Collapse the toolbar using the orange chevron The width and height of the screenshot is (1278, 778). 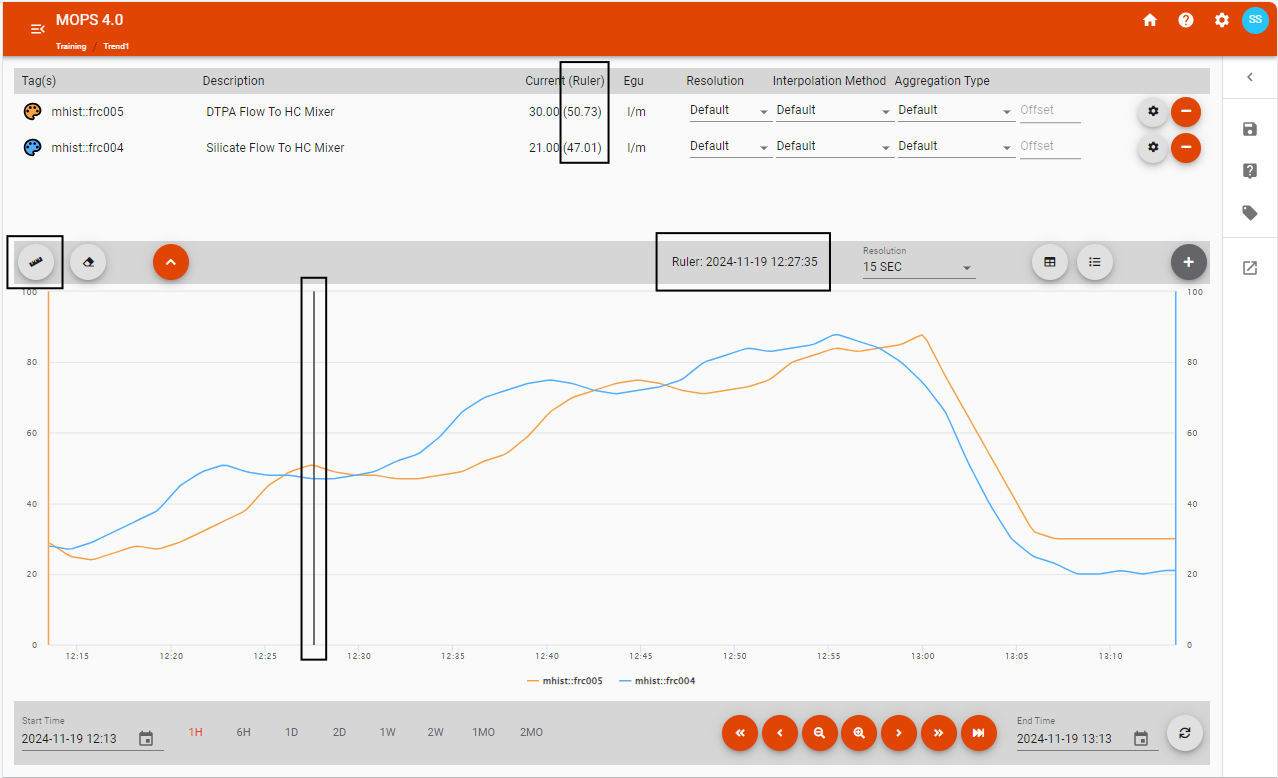click(x=170, y=262)
